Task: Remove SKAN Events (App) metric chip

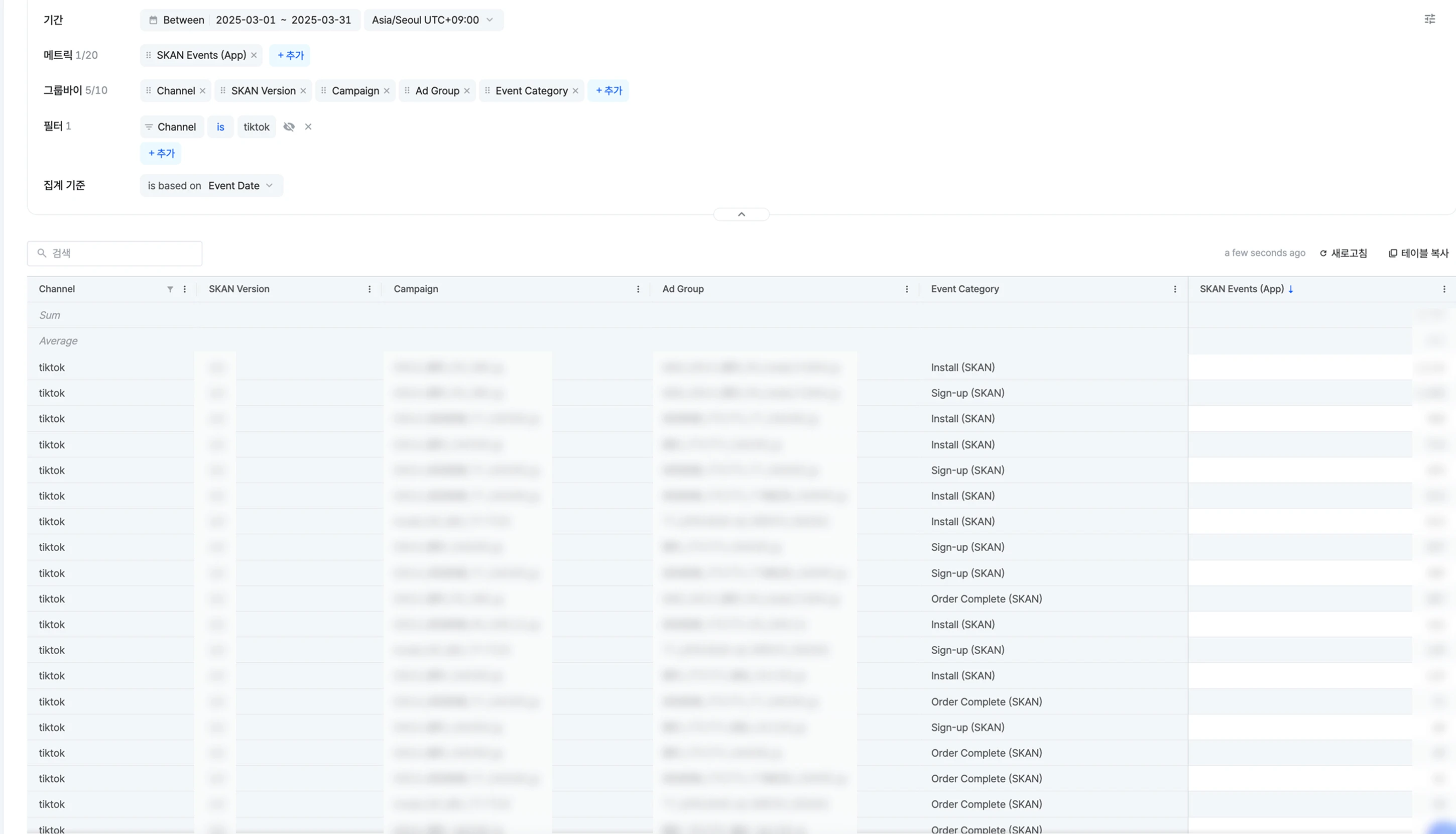Action: coord(254,55)
